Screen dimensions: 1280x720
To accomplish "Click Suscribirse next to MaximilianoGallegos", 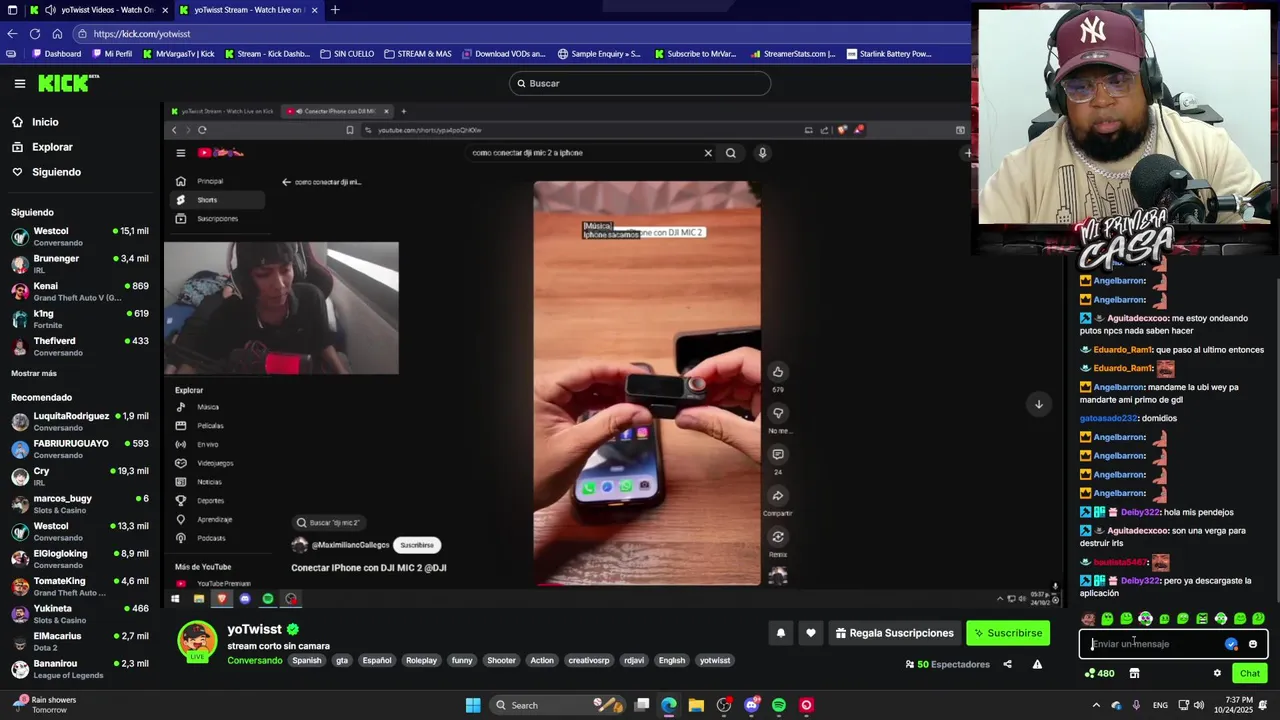I will 417,545.
